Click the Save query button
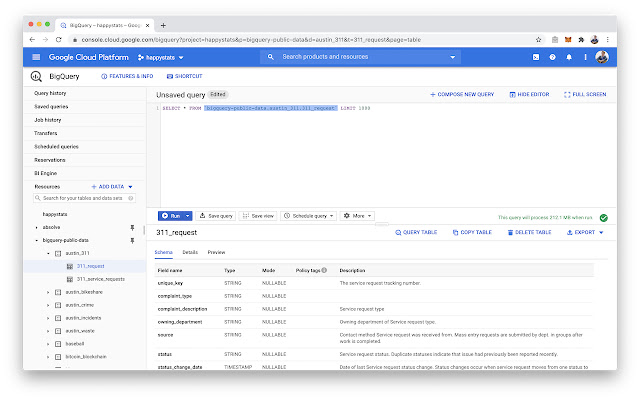Screen dimensions: 640x400 pos(216,216)
